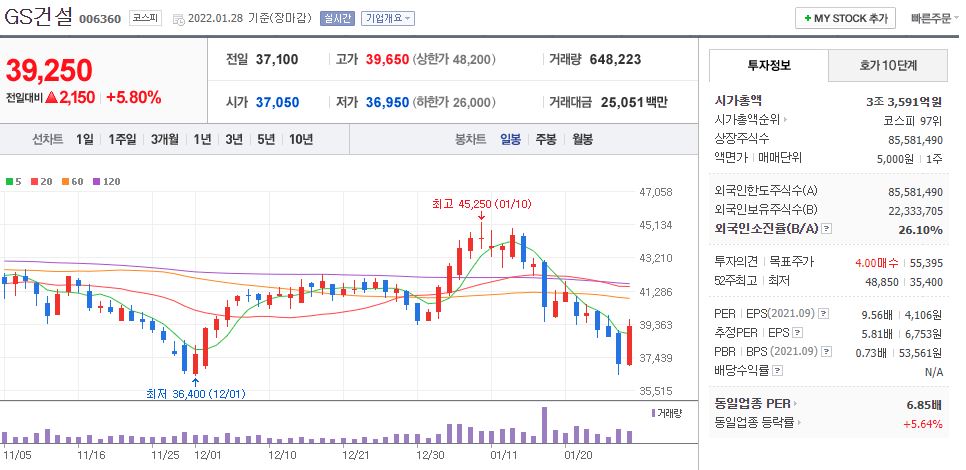Click the purple 거래량 volume legend
The height and width of the screenshot is (470, 966).
click(667, 413)
